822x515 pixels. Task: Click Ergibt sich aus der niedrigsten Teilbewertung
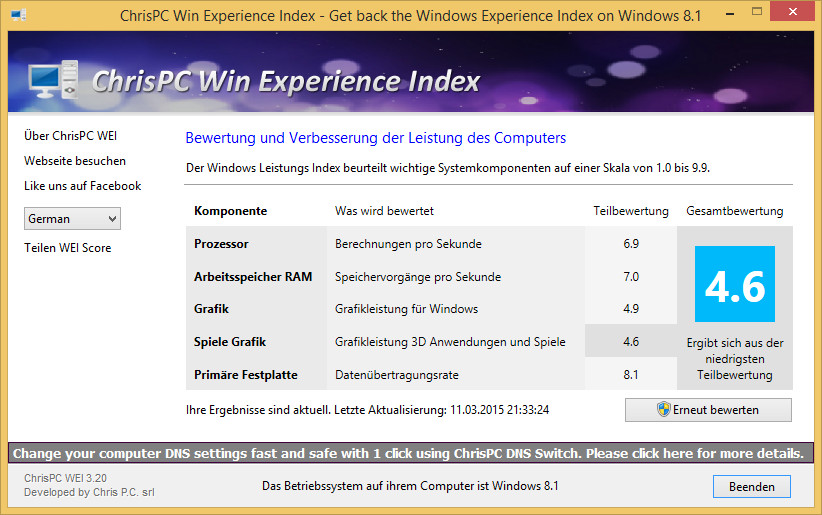tap(734, 359)
